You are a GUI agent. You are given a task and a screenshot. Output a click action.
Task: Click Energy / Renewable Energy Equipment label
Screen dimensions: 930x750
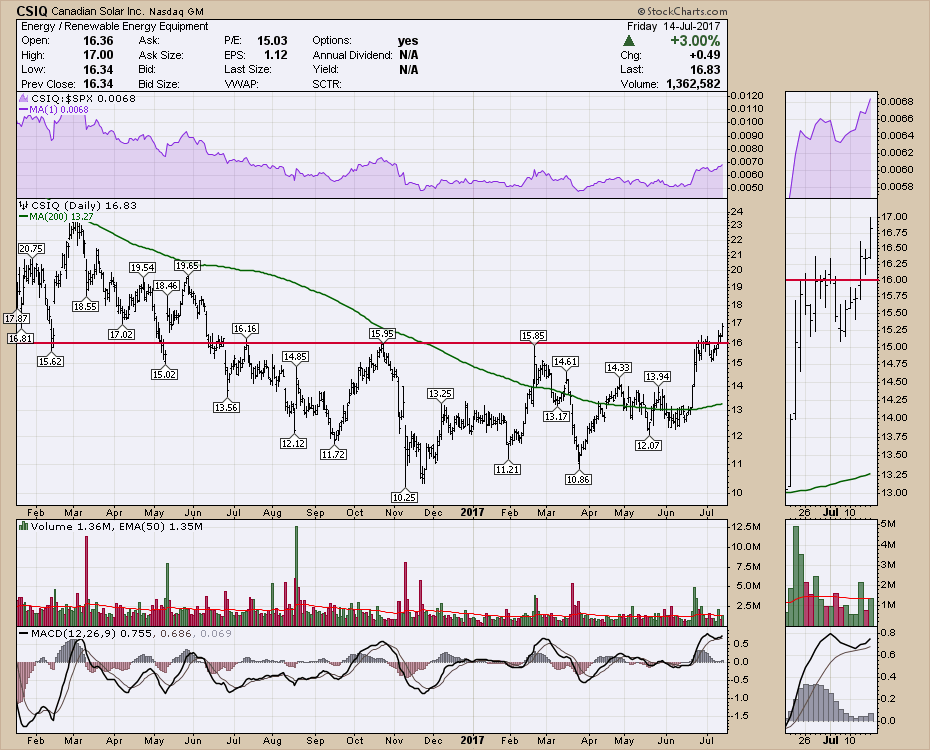point(114,26)
